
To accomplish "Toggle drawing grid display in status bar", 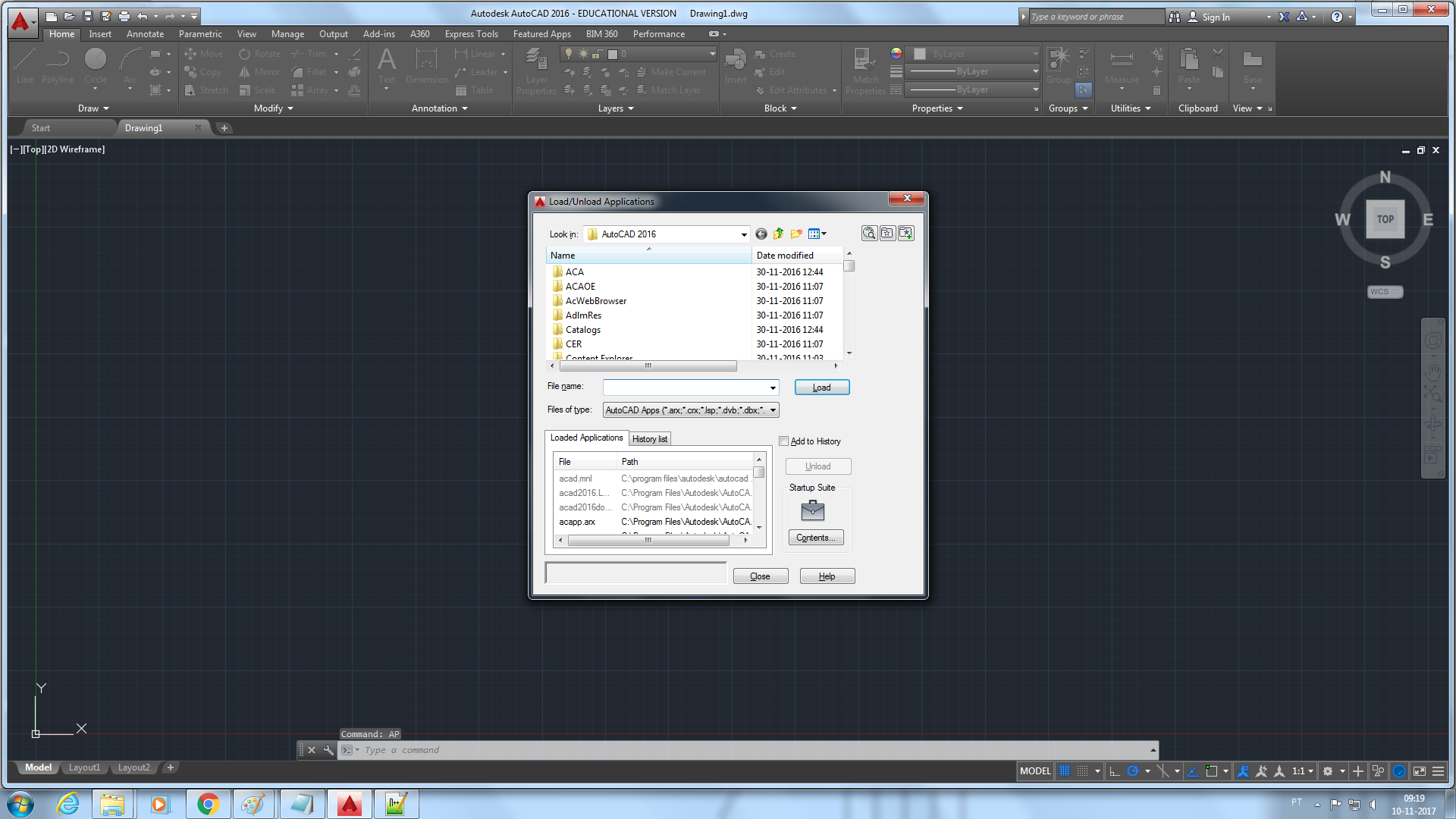I will [x=1065, y=771].
